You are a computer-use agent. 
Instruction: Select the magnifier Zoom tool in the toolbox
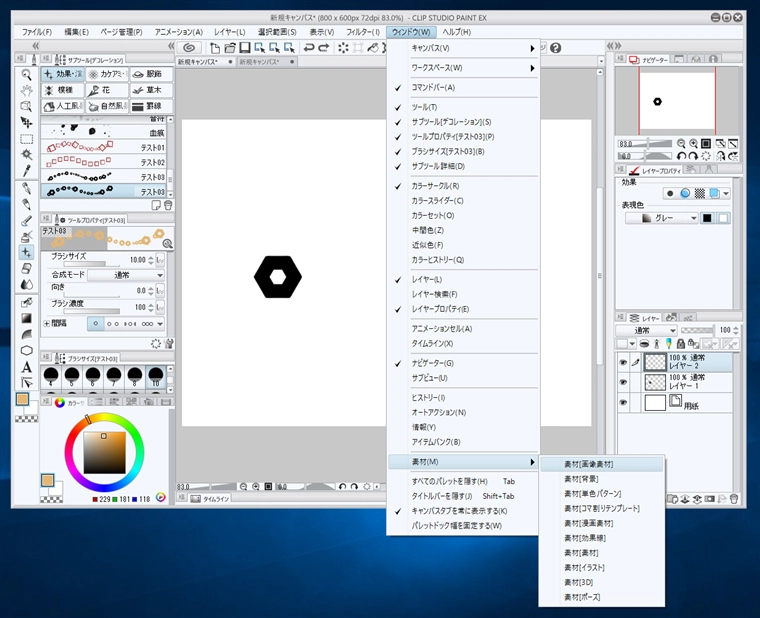click(26, 75)
